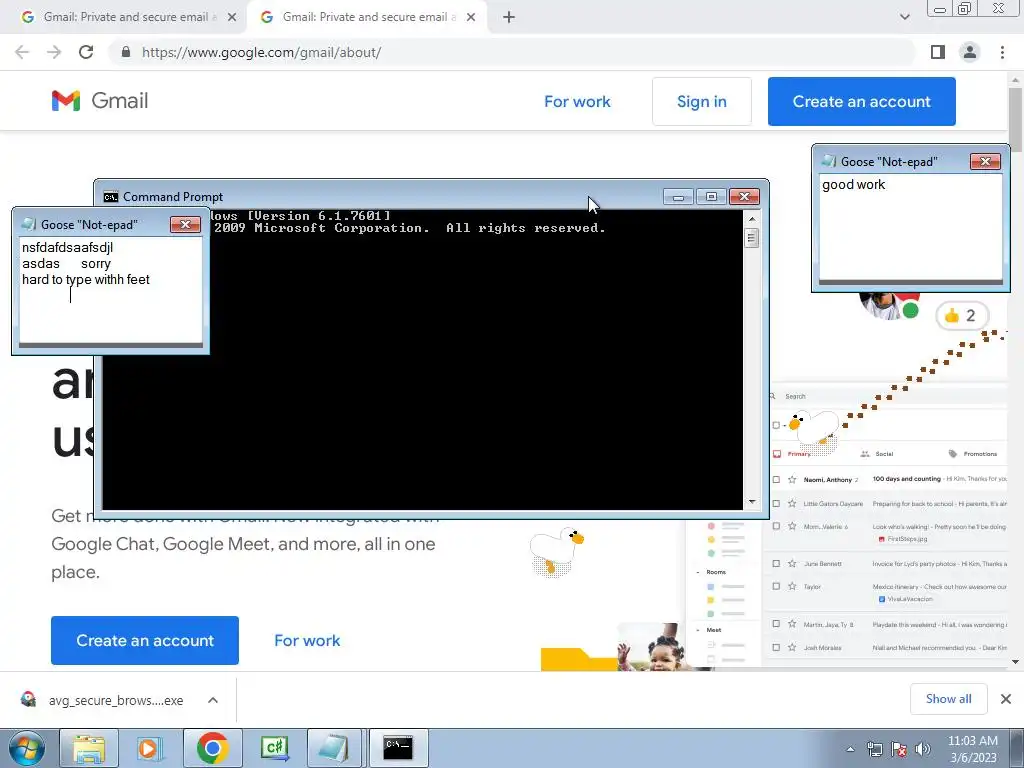Viewport: 1024px width, 768px height.
Task: Click the C# app taskbar icon
Action: [274, 748]
